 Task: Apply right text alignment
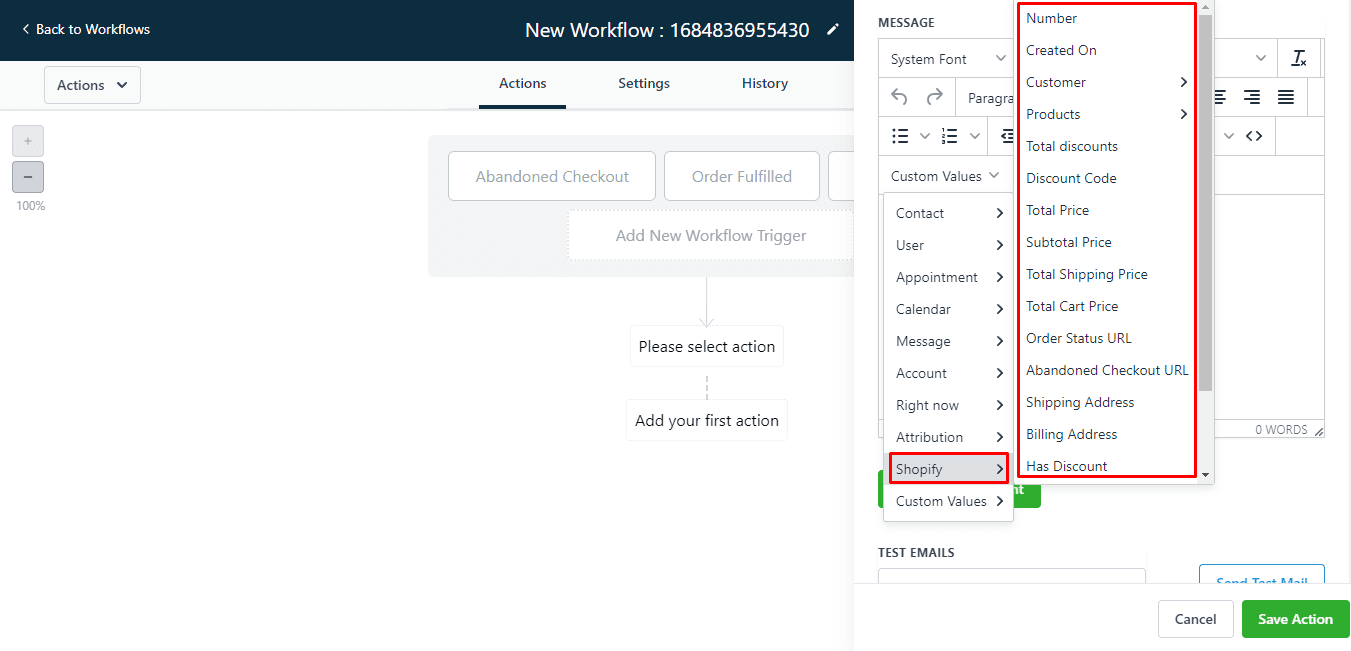click(x=1251, y=97)
